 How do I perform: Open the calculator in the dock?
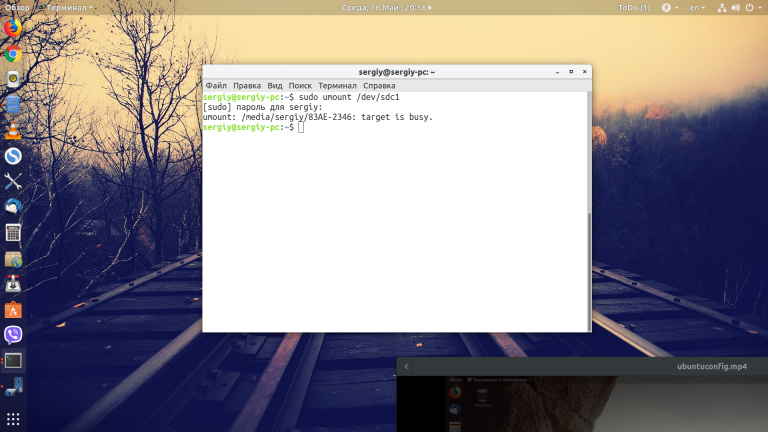coord(13,233)
